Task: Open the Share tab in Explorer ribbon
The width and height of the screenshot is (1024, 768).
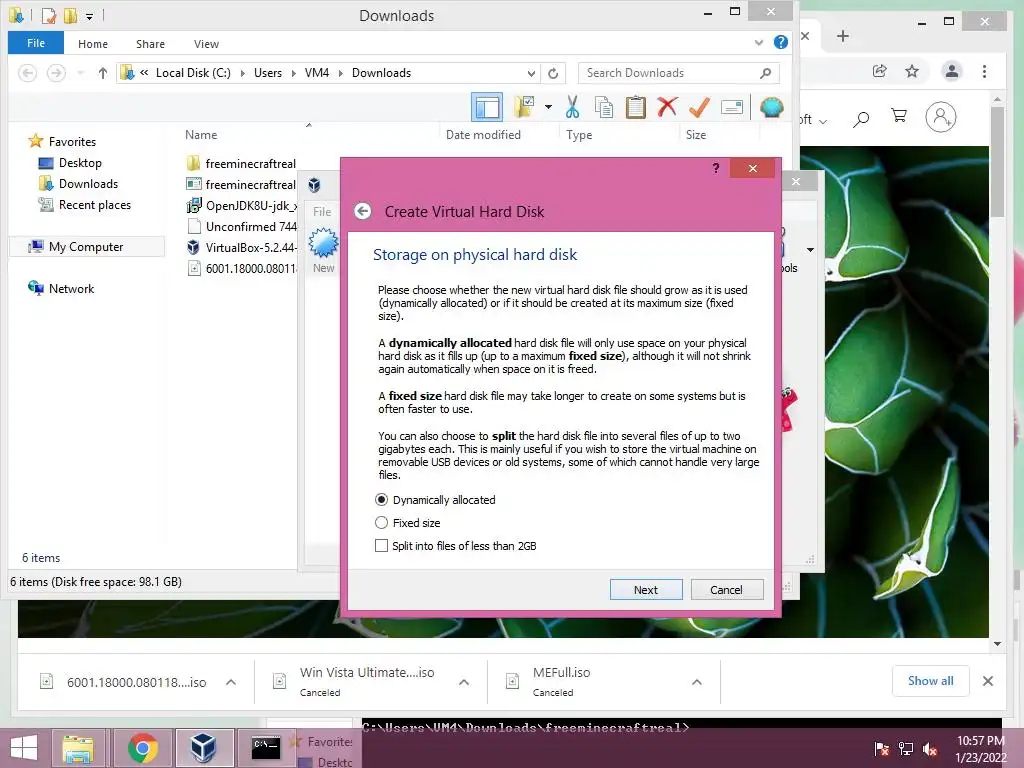Action: click(x=150, y=44)
